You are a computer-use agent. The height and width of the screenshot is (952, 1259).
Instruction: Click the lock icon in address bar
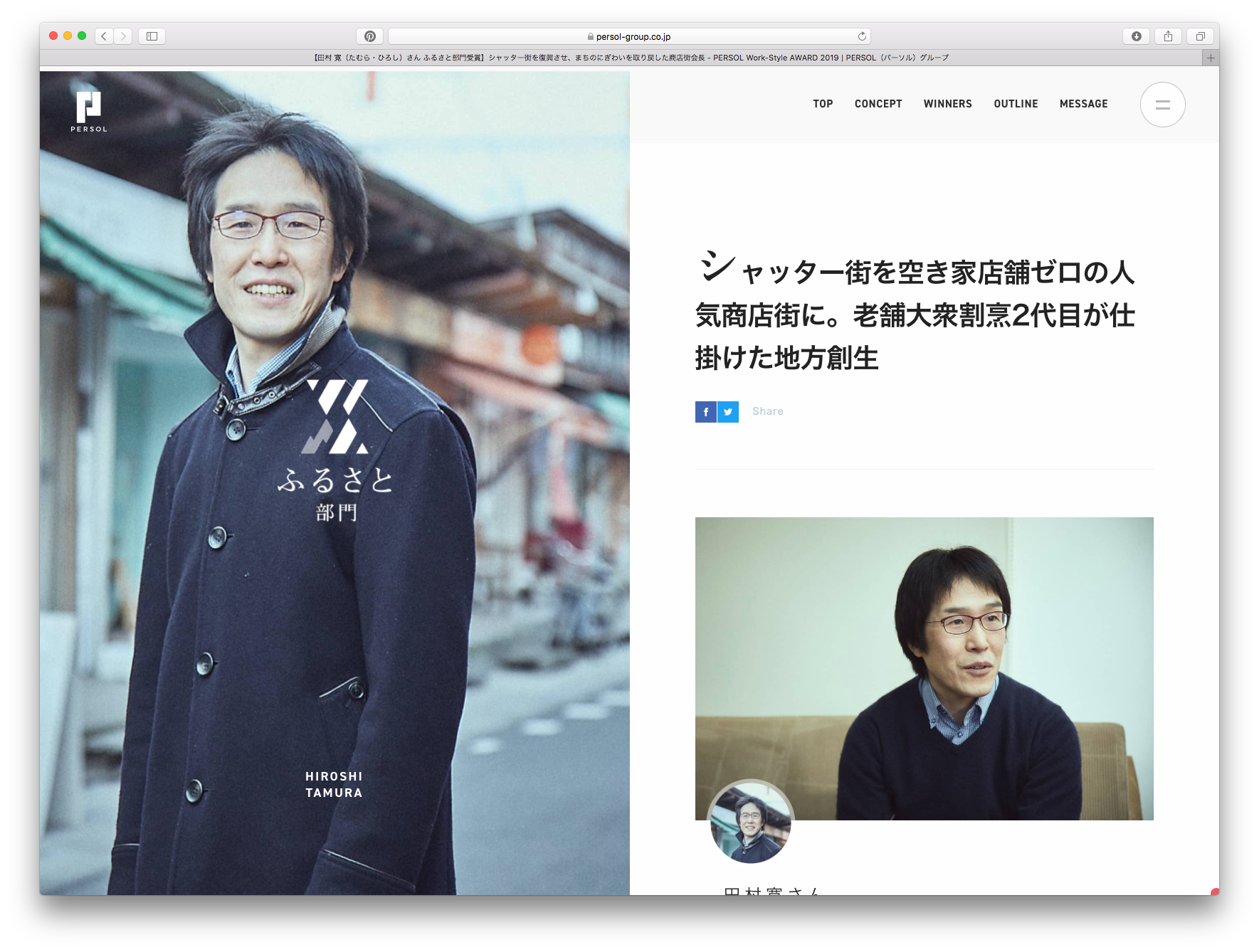[591, 36]
